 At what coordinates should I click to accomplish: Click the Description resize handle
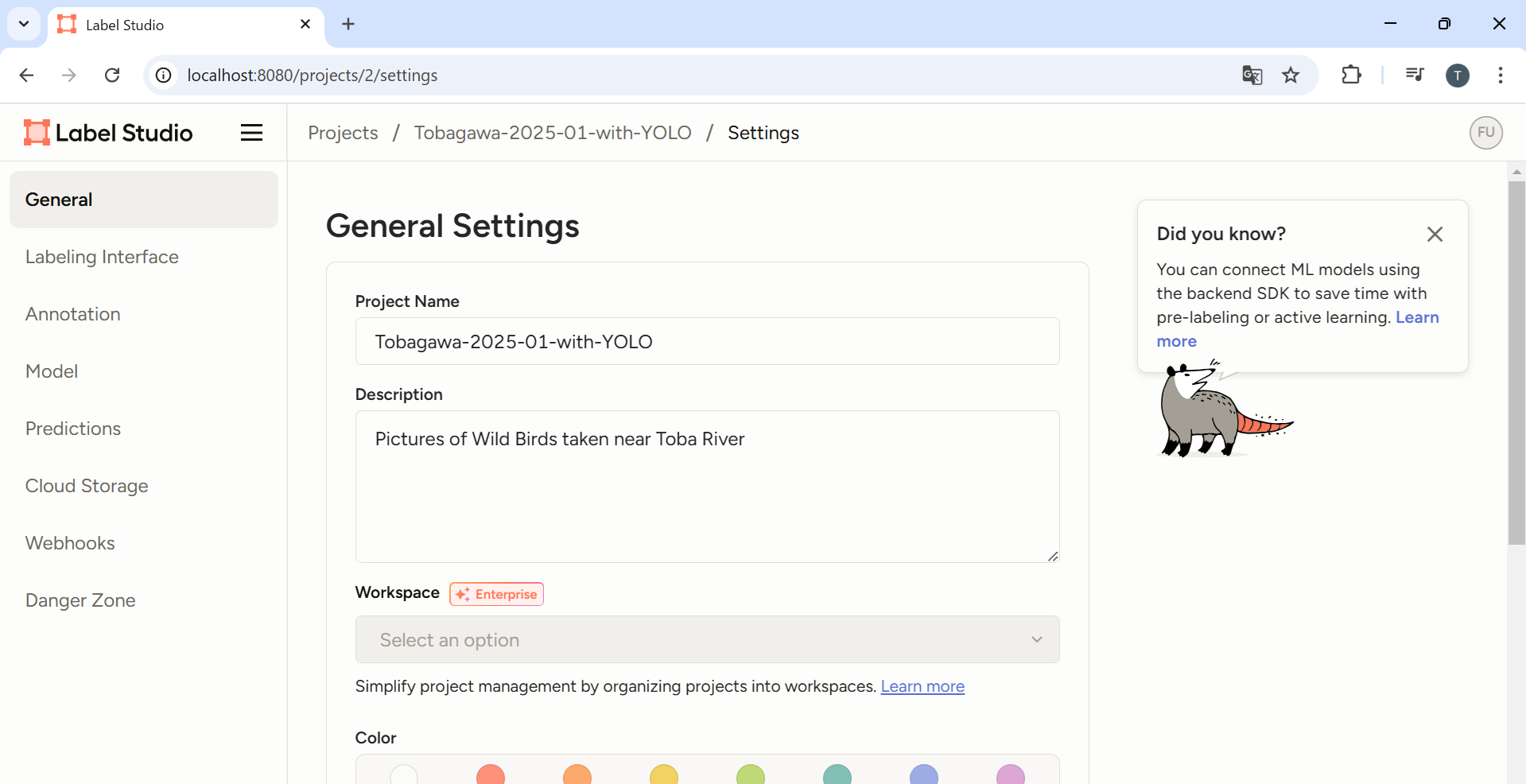(1053, 556)
